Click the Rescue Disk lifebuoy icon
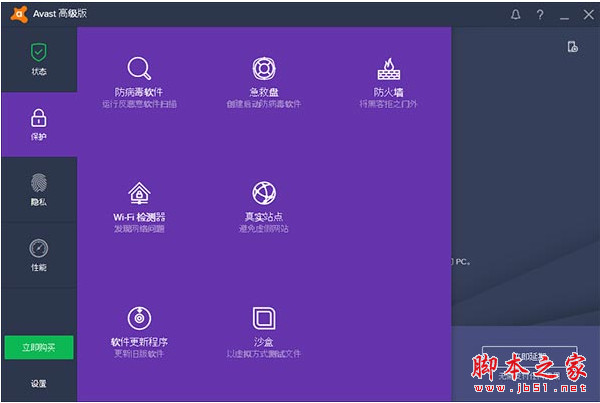Viewport: 600px width, 403px height. tap(264, 69)
